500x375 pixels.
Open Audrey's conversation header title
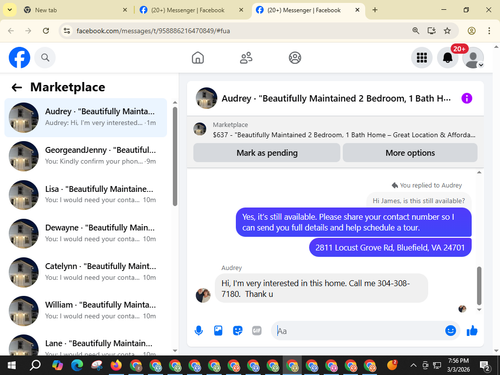coord(336,98)
